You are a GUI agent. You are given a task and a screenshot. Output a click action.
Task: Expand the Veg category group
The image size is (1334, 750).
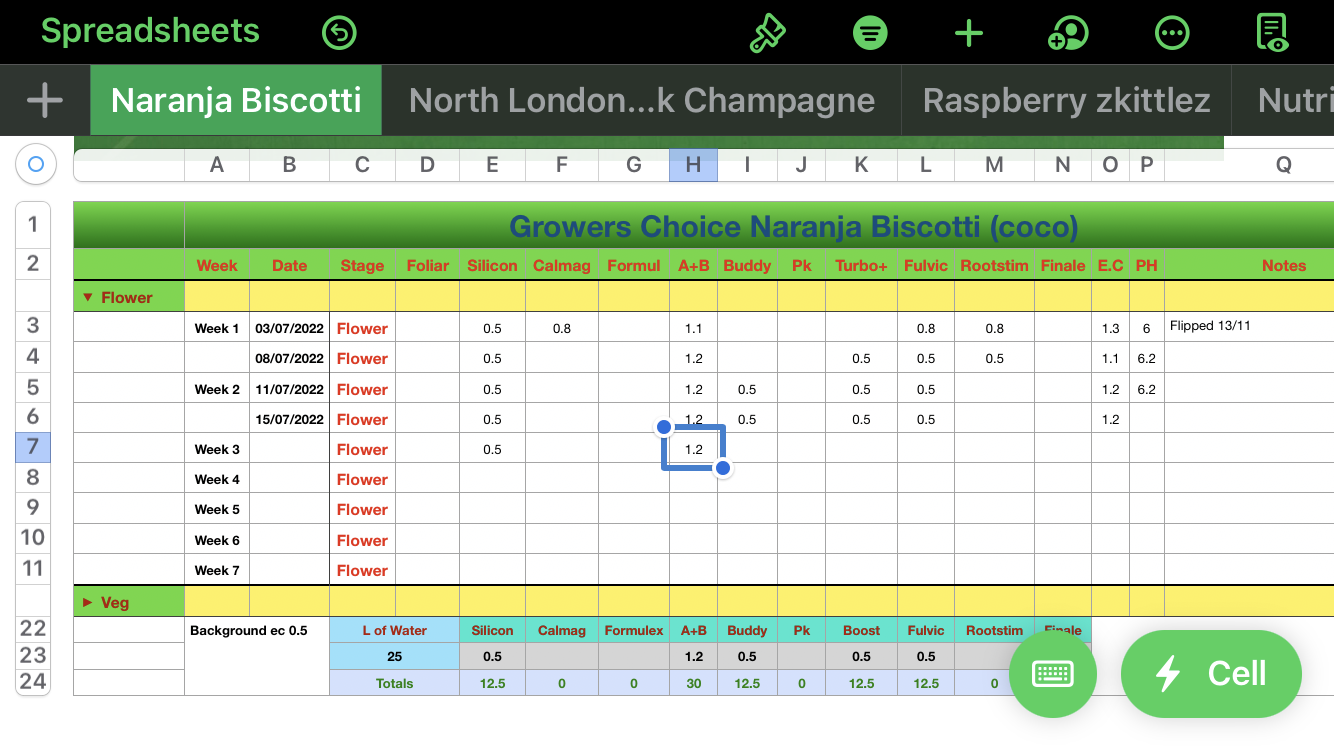click(87, 602)
